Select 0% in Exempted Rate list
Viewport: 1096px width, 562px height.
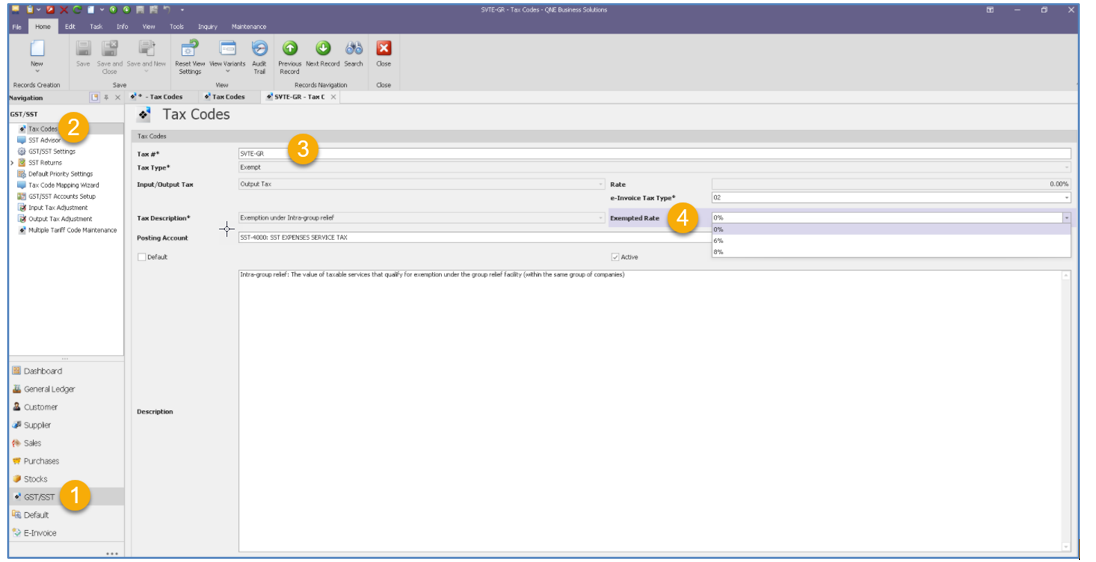tap(890, 229)
